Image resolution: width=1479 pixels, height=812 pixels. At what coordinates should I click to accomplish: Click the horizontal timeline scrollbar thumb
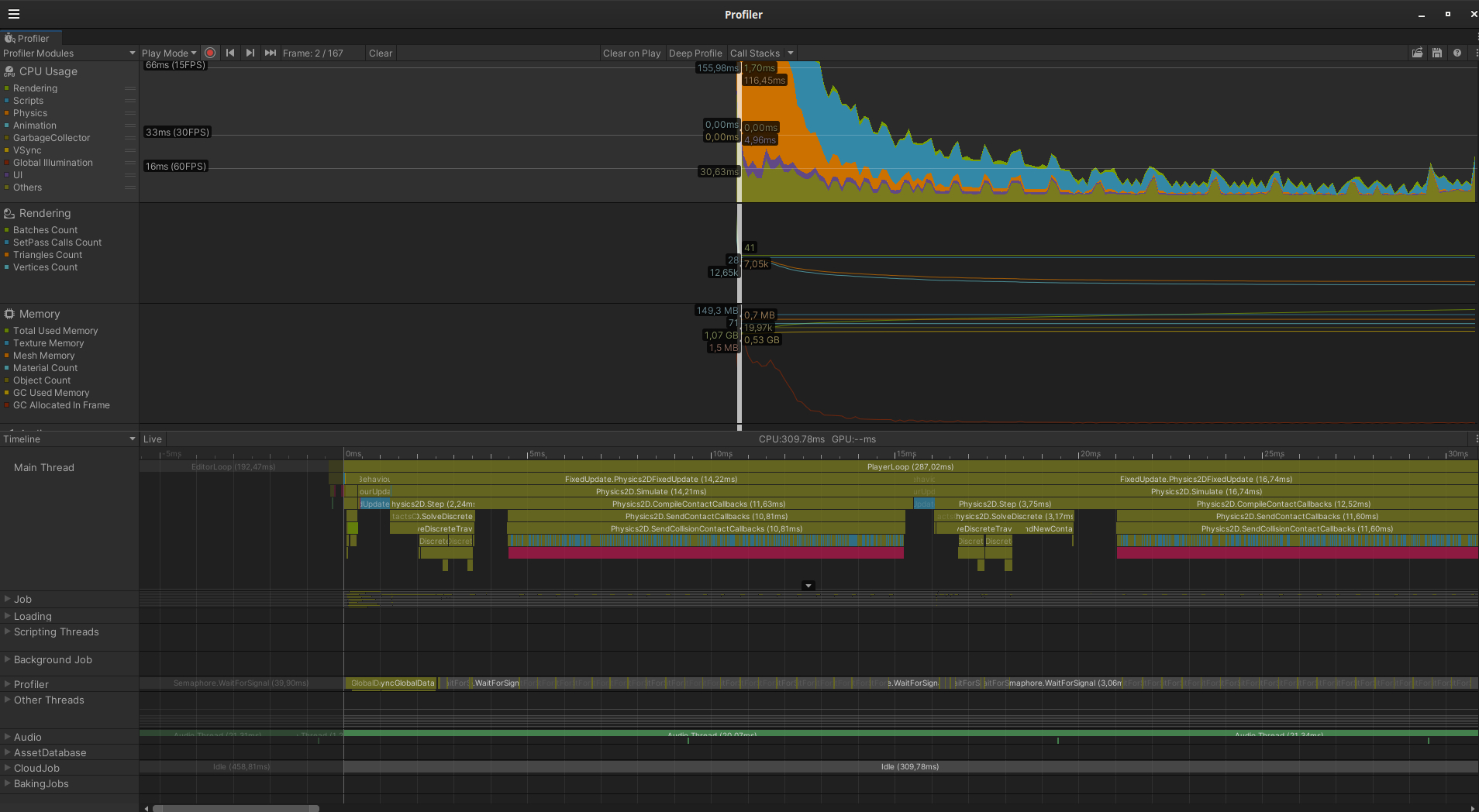[236, 808]
